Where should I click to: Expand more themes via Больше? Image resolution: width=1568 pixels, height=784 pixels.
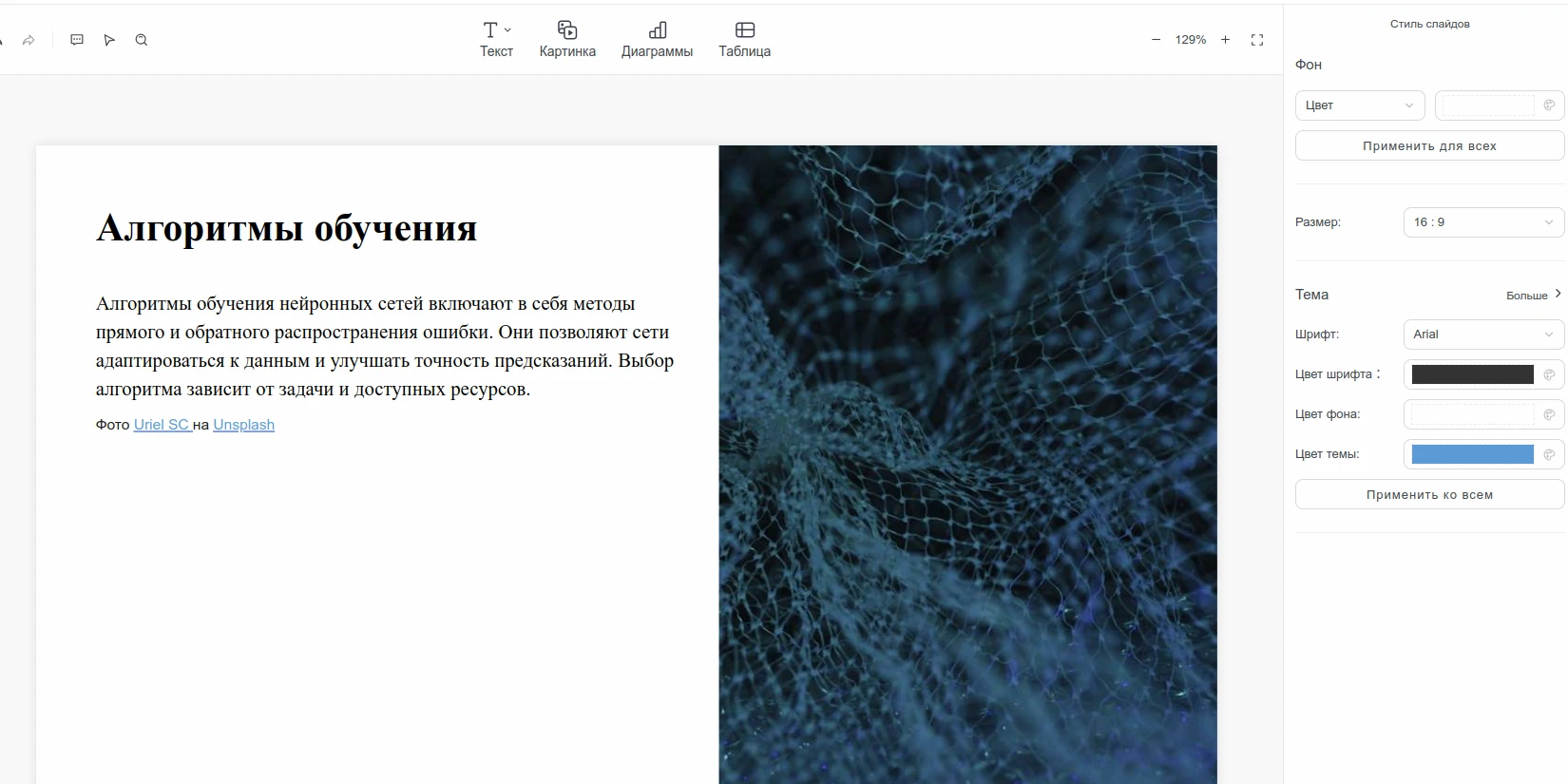click(1533, 296)
